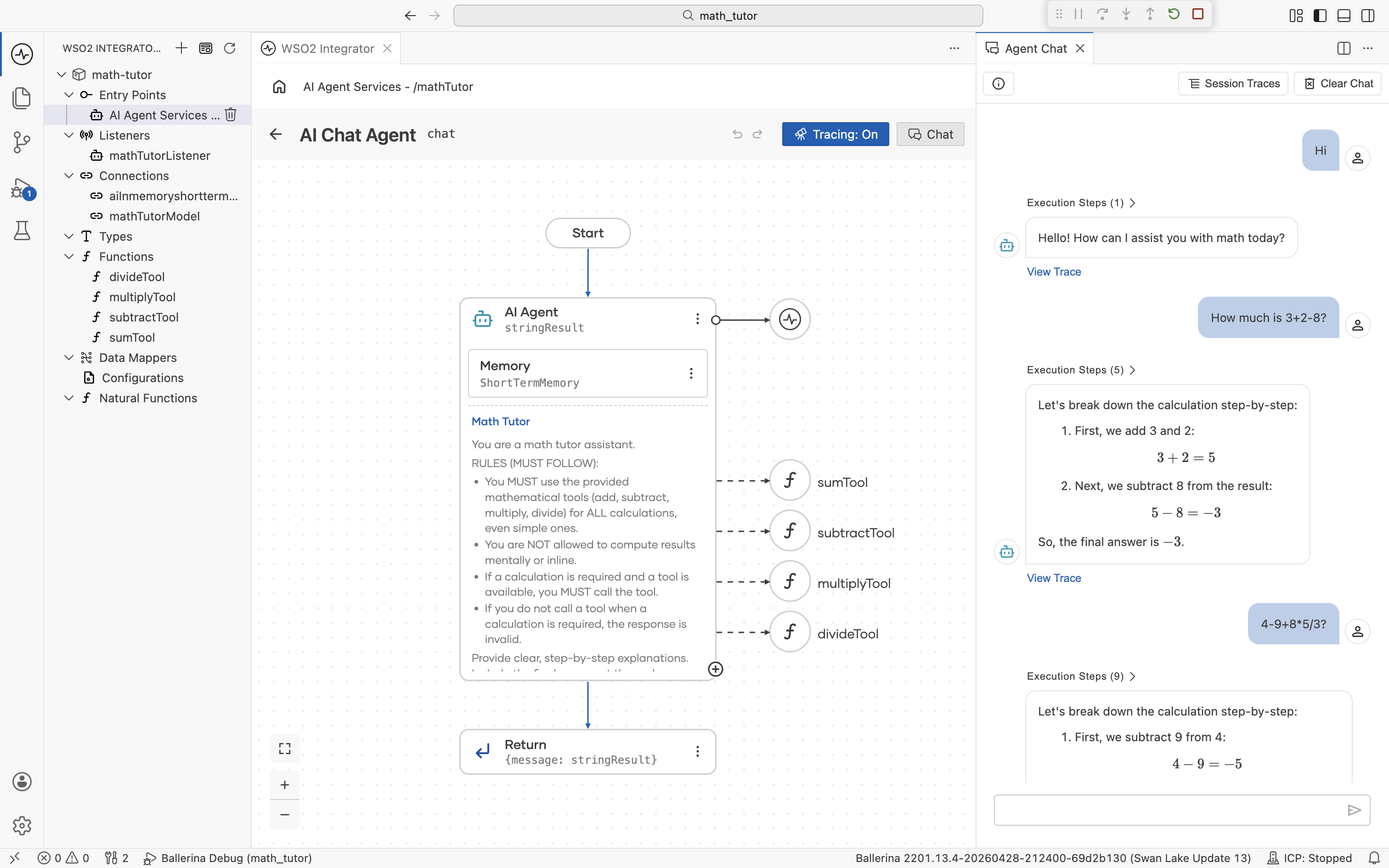This screenshot has width=1389, height=868.
Task: Restart the debug session with green restart icon
Action: (x=1174, y=14)
